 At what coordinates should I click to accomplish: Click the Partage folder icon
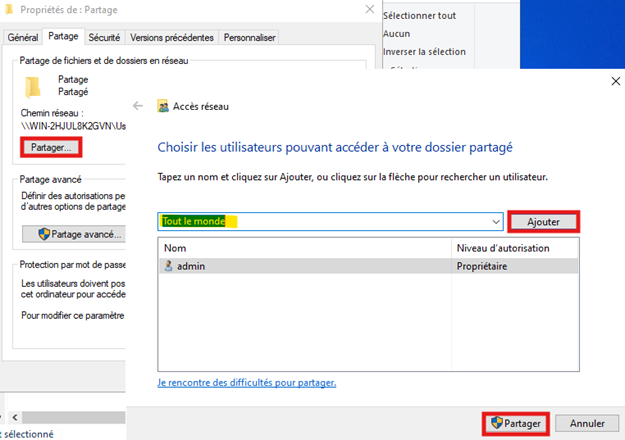click(x=34, y=86)
